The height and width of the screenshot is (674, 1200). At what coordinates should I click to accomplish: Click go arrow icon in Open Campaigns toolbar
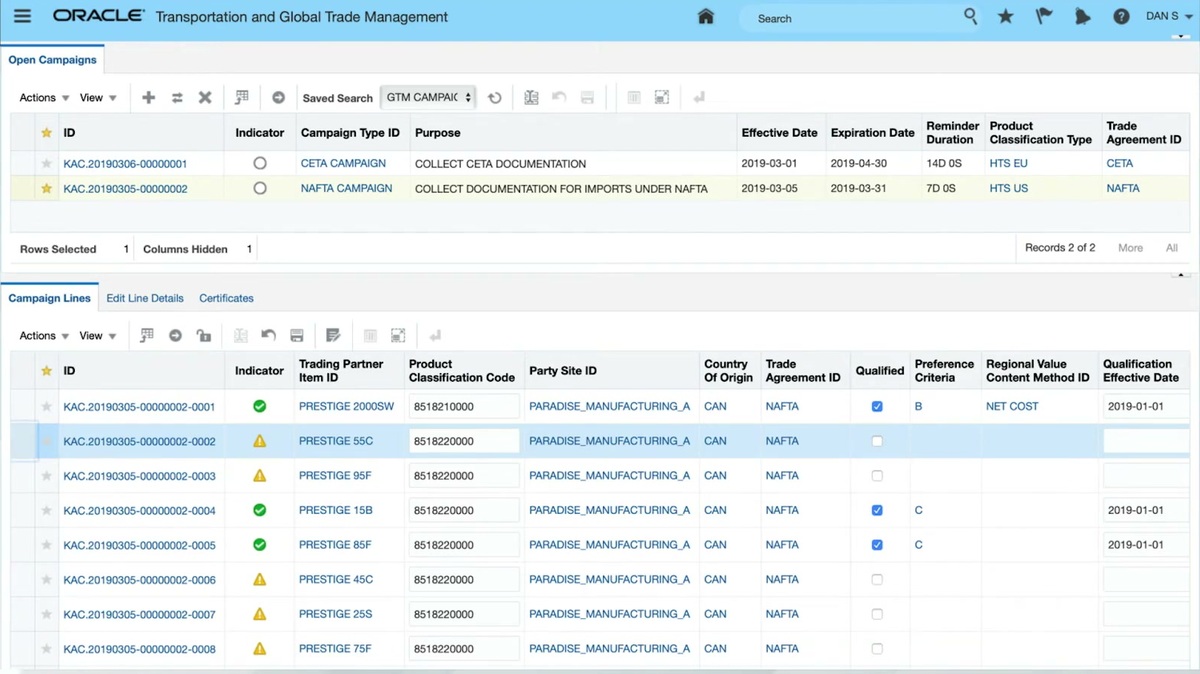click(x=278, y=97)
